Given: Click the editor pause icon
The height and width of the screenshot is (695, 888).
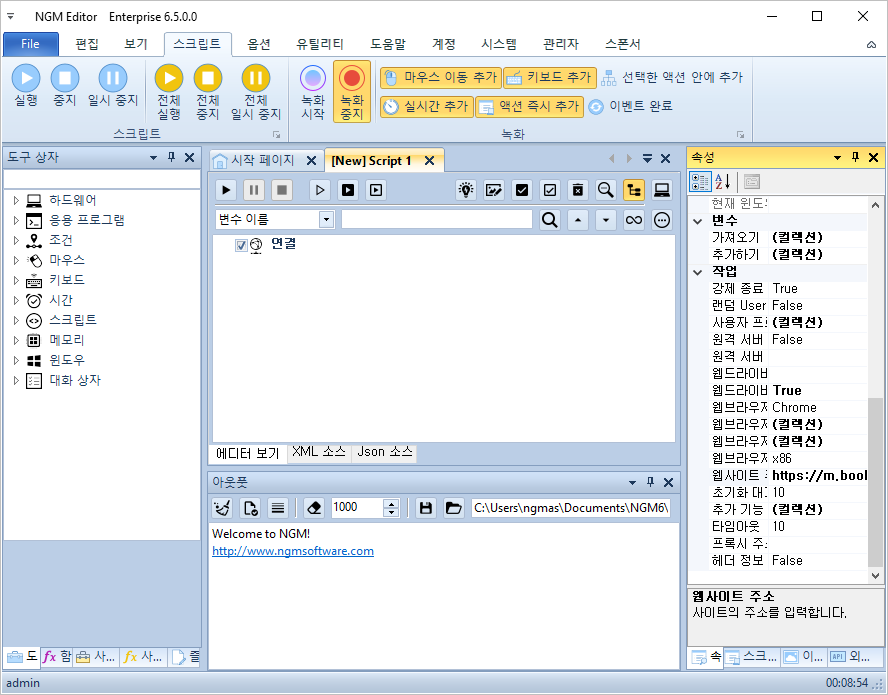Looking at the screenshot, I should coord(254,190).
